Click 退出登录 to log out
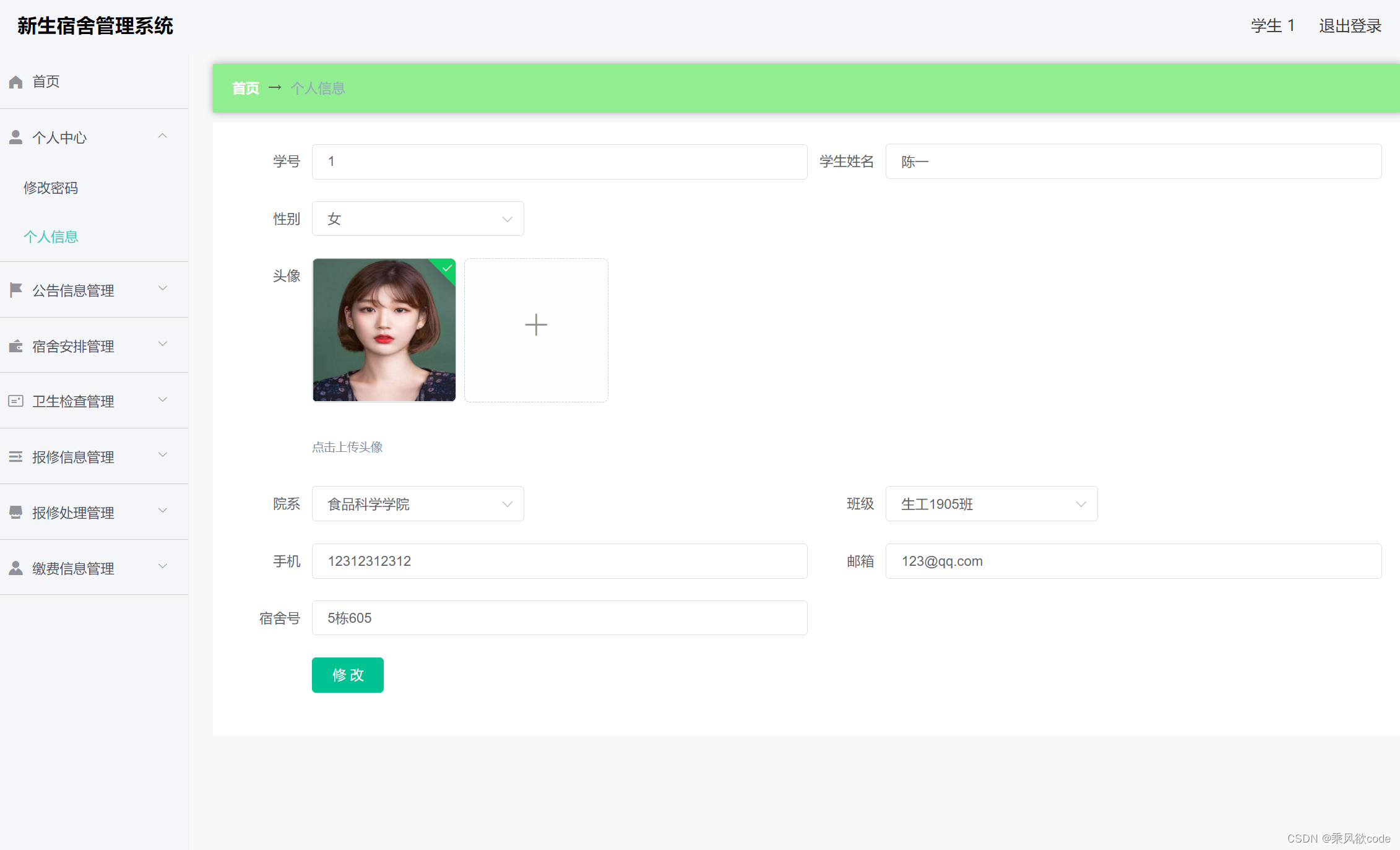 1349,25
